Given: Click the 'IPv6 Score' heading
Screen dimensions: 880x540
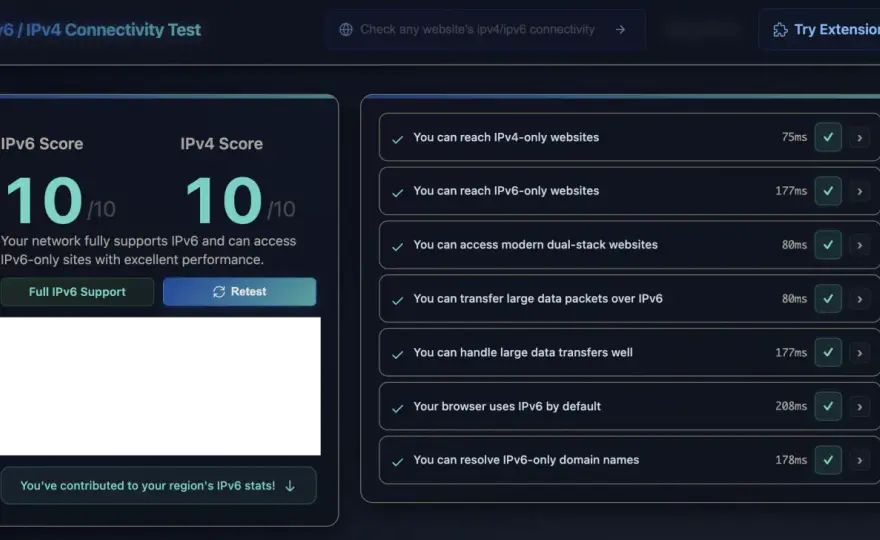Looking at the screenshot, I should (42, 144).
